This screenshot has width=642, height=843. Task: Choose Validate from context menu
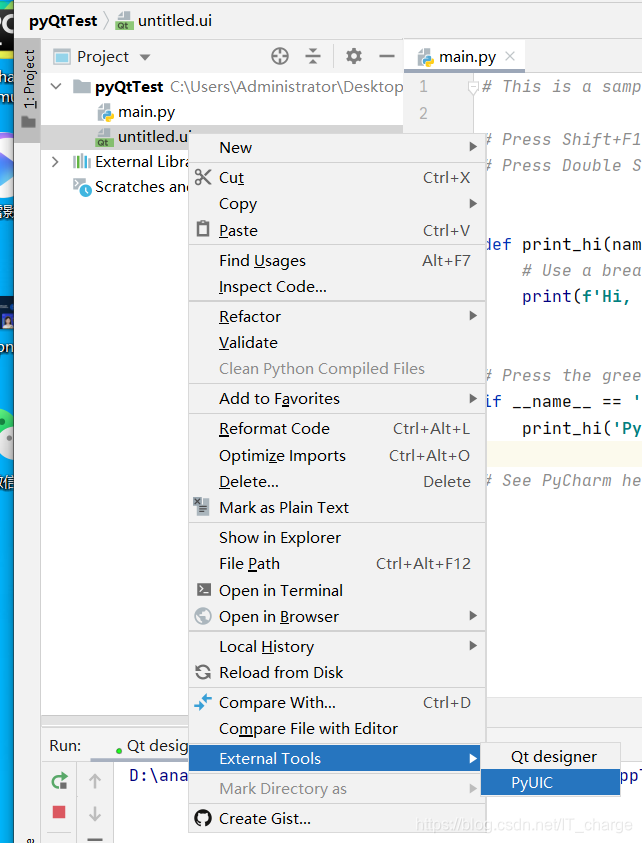pos(337,342)
